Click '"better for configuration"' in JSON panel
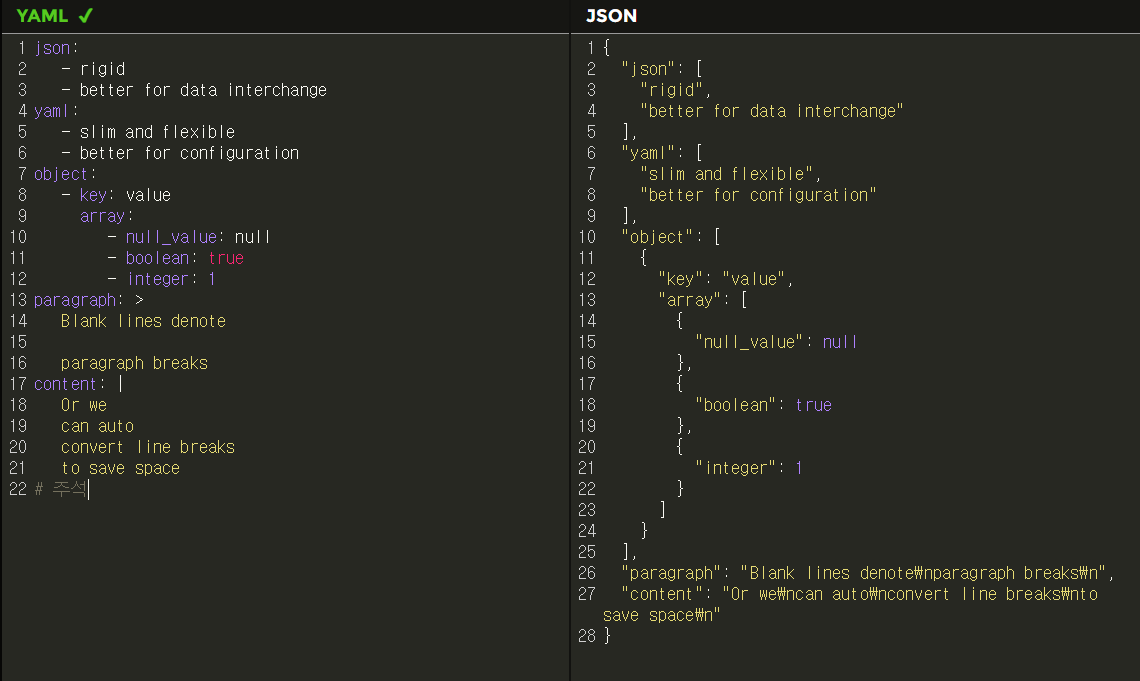Viewport: 1140px width, 681px height. 758,196
